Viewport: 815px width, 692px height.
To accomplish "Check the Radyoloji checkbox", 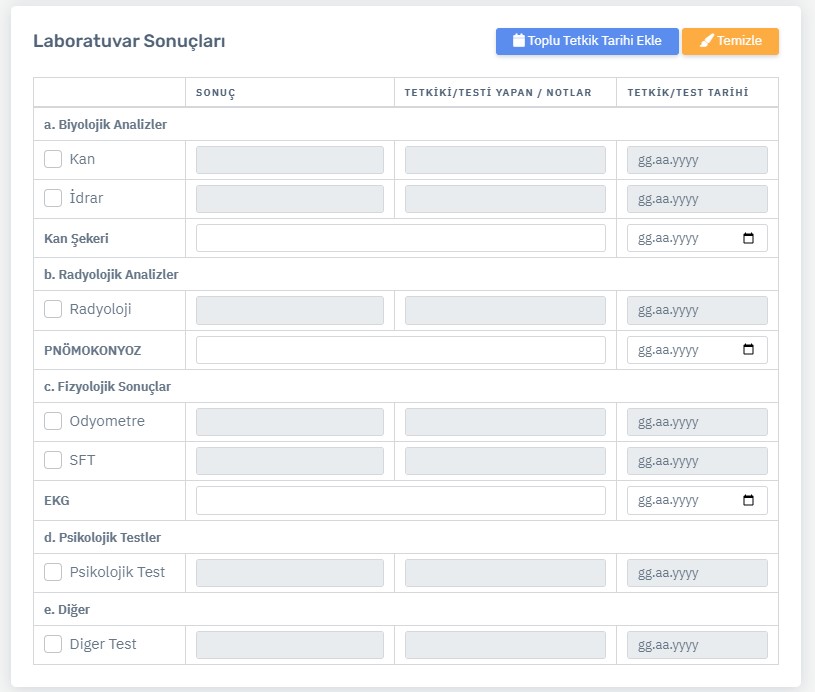I will (x=53, y=309).
